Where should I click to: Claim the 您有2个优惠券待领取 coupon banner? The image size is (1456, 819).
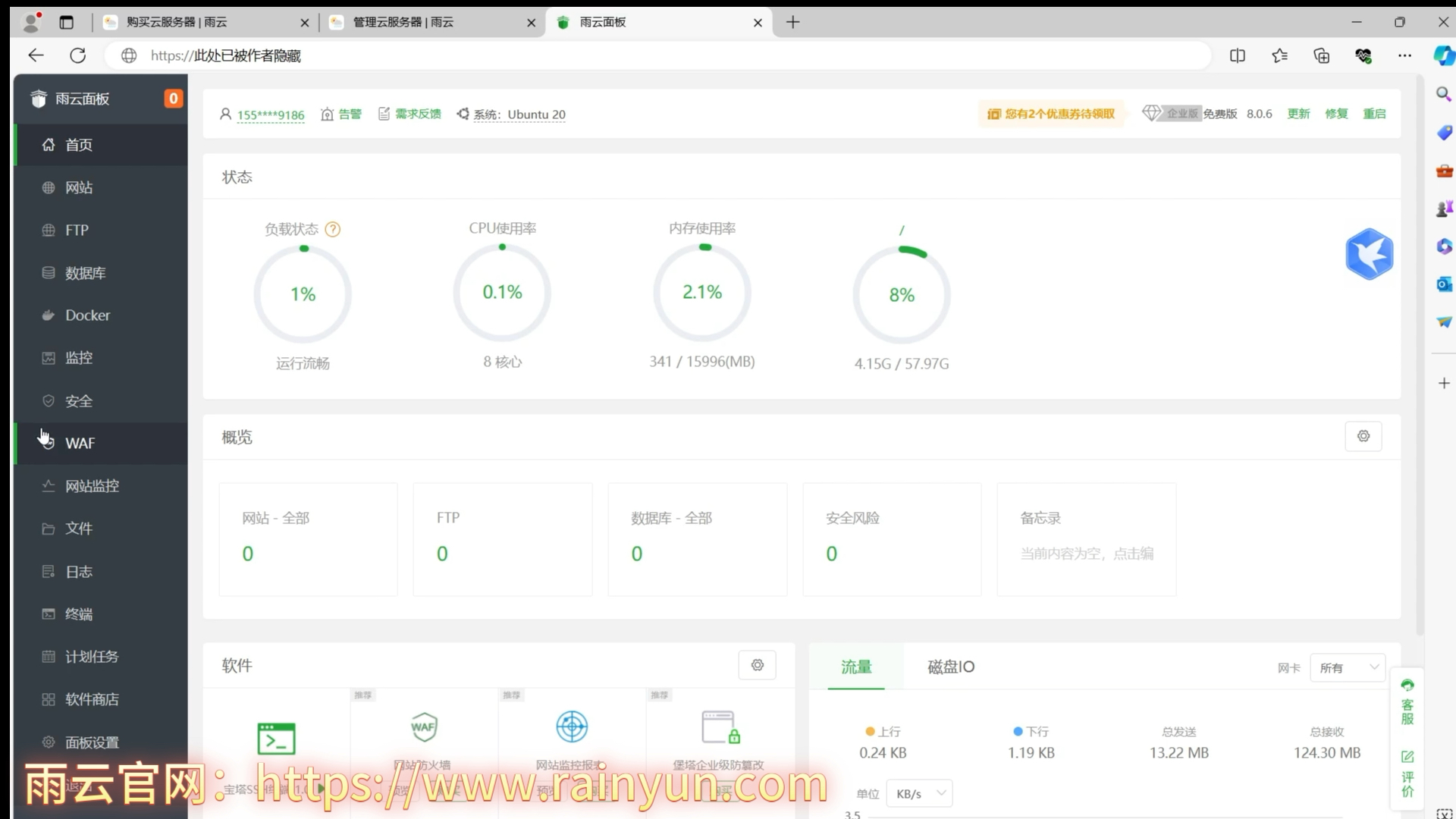point(1050,114)
